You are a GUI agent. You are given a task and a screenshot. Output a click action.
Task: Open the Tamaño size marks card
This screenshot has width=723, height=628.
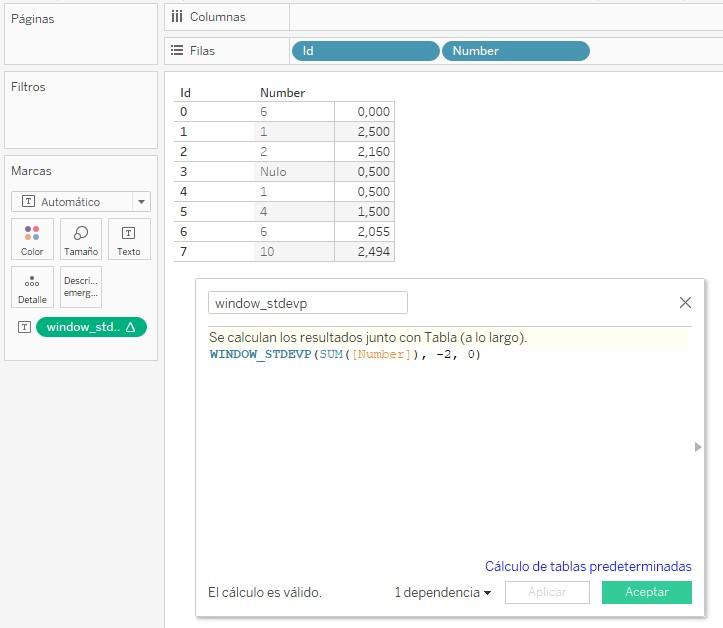coord(81,239)
